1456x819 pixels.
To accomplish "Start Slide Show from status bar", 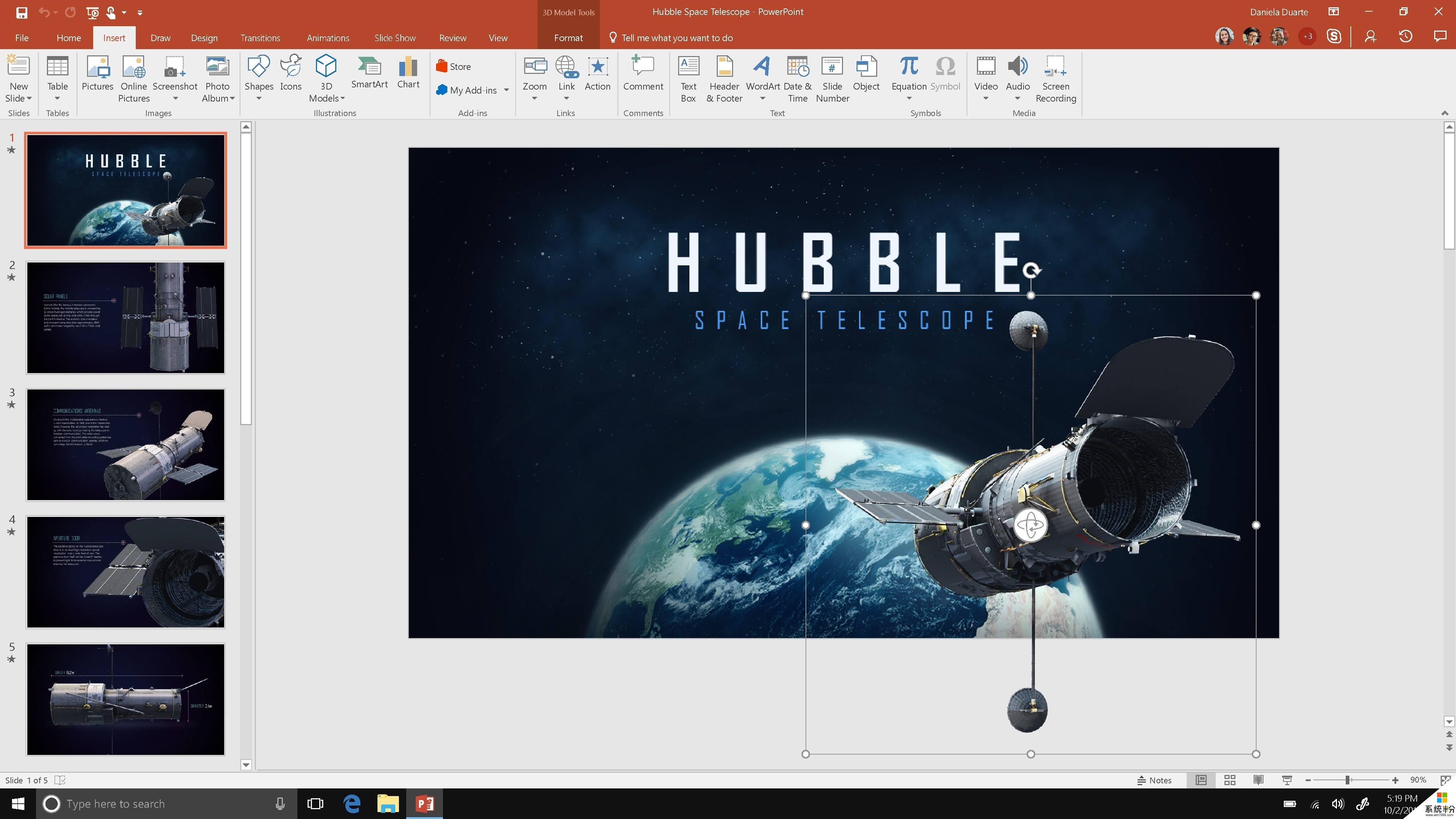I will pyautogui.click(x=1287, y=780).
